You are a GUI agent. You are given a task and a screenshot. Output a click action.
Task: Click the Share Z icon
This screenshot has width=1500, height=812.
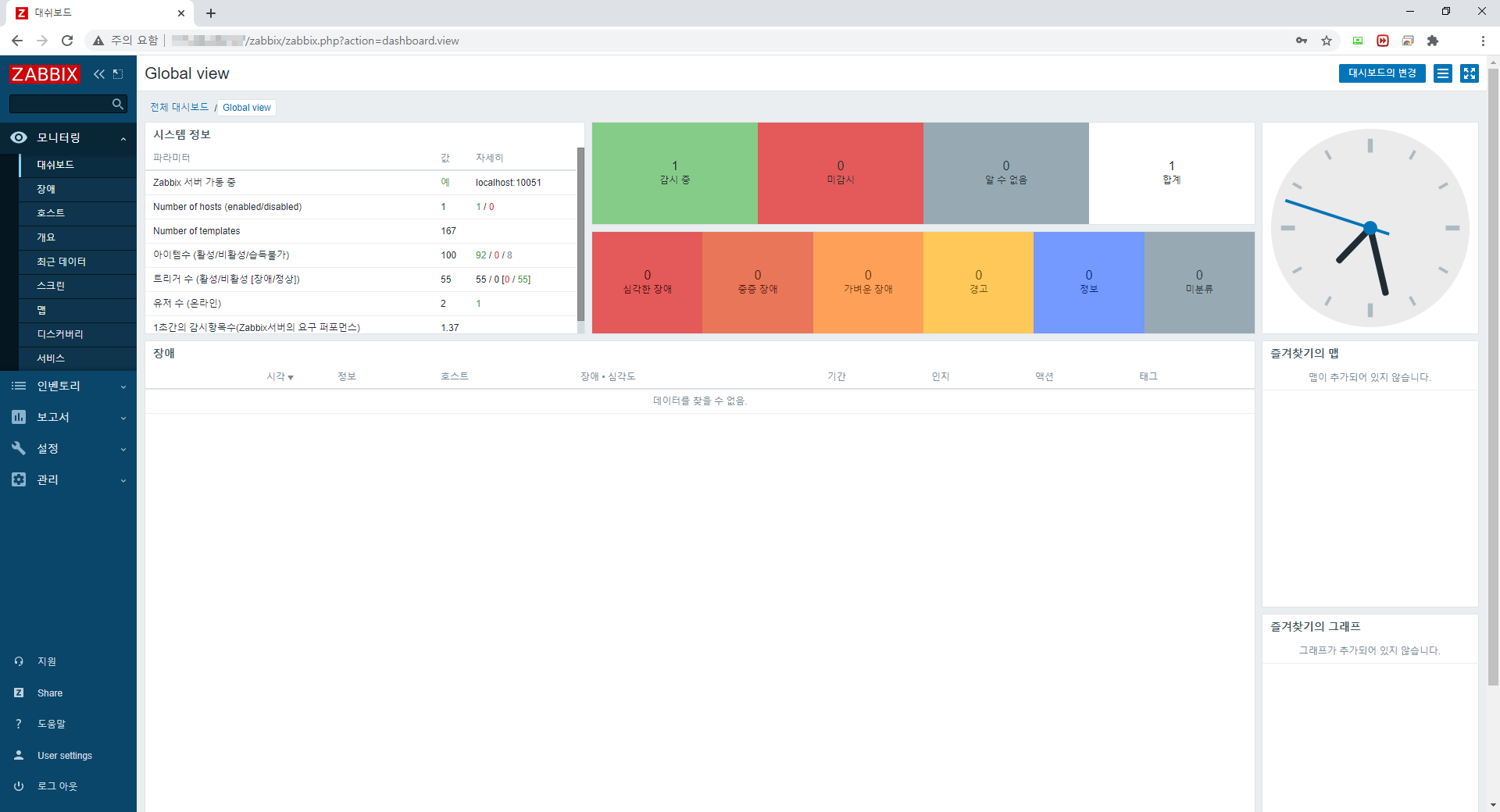tap(19, 693)
